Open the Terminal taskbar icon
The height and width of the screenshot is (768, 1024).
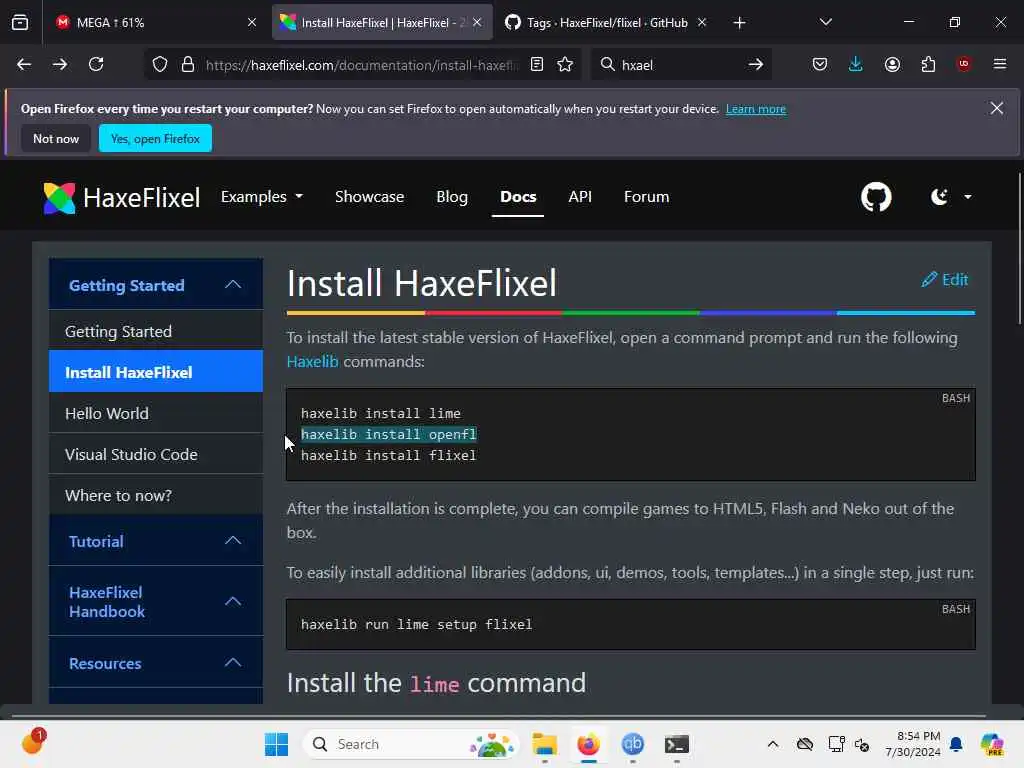[x=677, y=744]
